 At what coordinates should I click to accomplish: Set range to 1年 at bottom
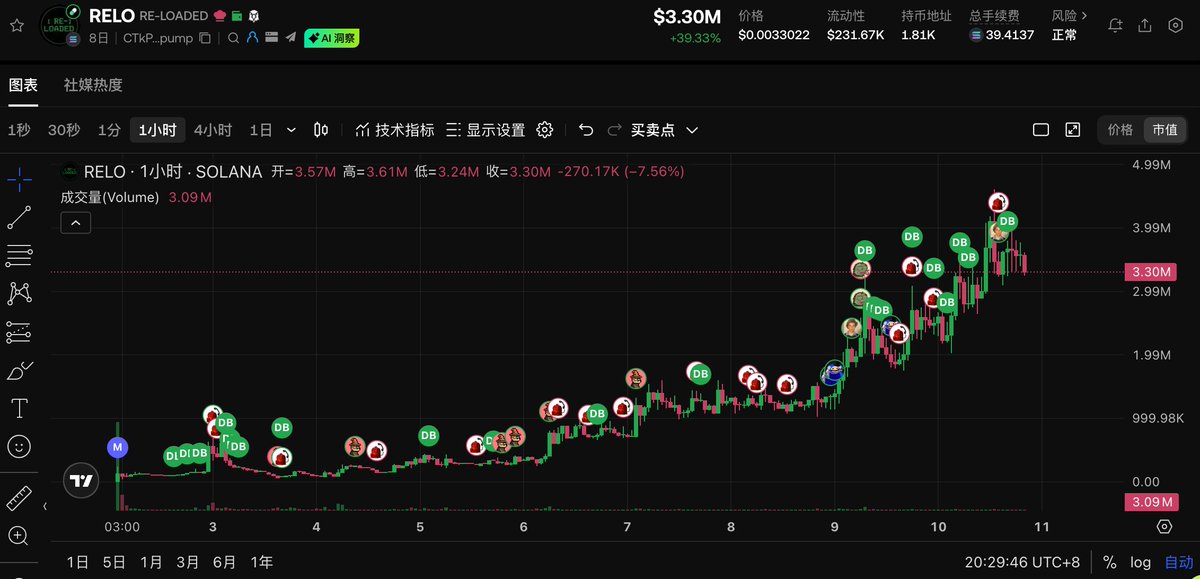pos(261,562)
